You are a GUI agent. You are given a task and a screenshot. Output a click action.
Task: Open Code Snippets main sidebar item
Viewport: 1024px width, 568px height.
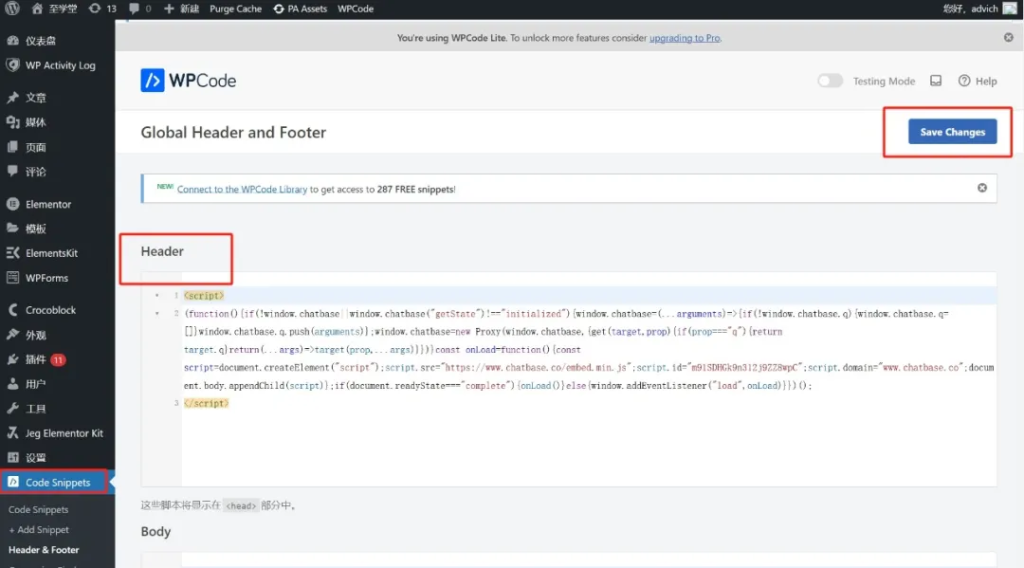tap(57, 482)
